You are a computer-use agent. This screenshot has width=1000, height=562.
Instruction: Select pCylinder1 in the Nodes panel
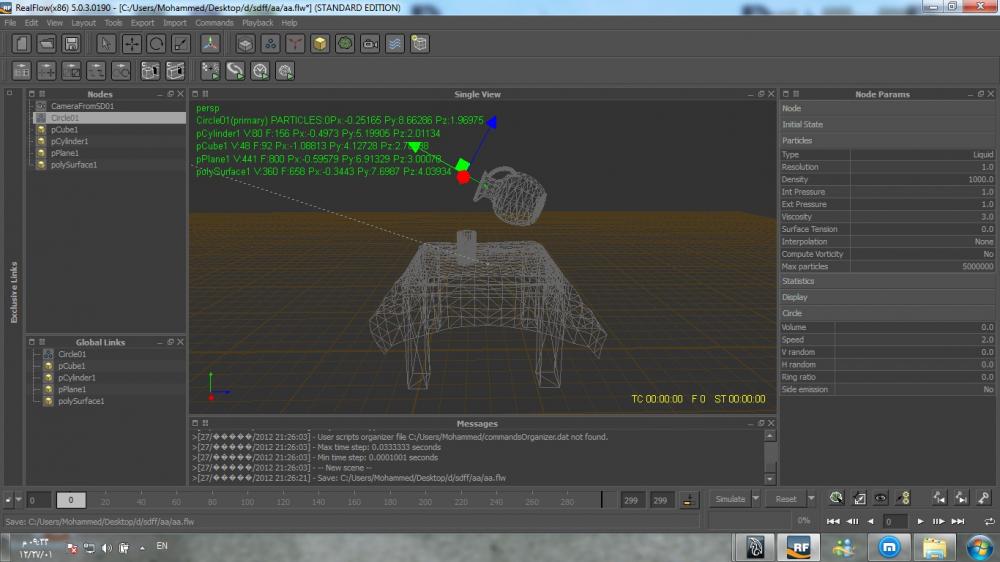70,141
